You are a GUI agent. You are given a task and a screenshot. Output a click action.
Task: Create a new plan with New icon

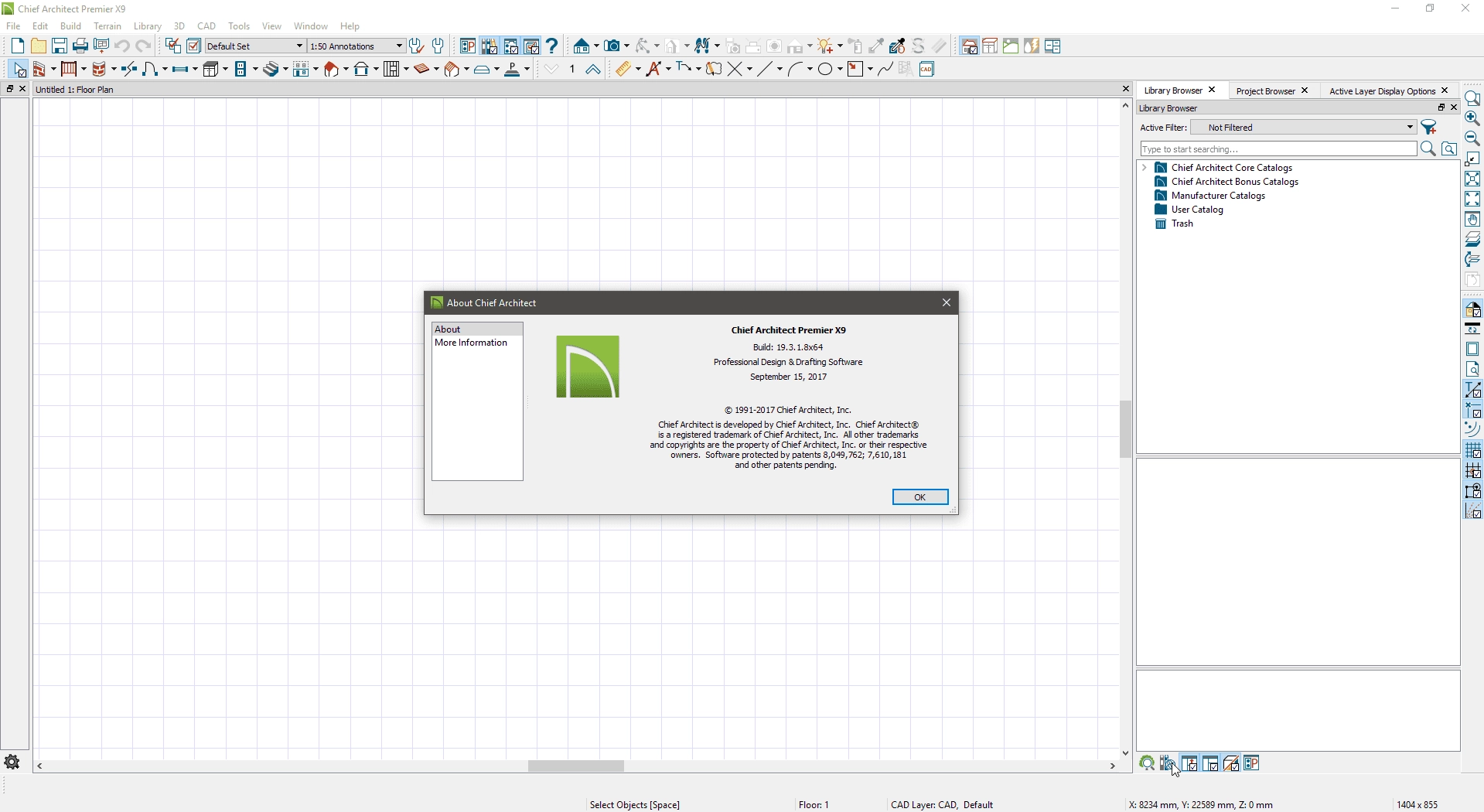click(18, 46)
